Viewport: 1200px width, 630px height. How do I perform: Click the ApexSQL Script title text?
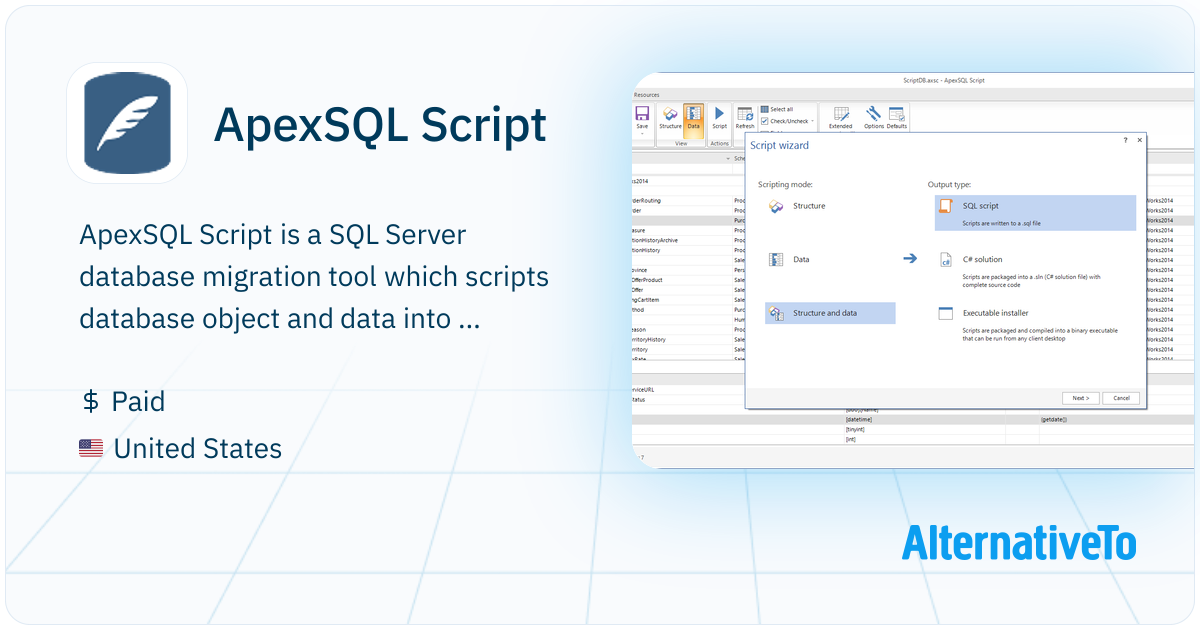pos(380,124)
